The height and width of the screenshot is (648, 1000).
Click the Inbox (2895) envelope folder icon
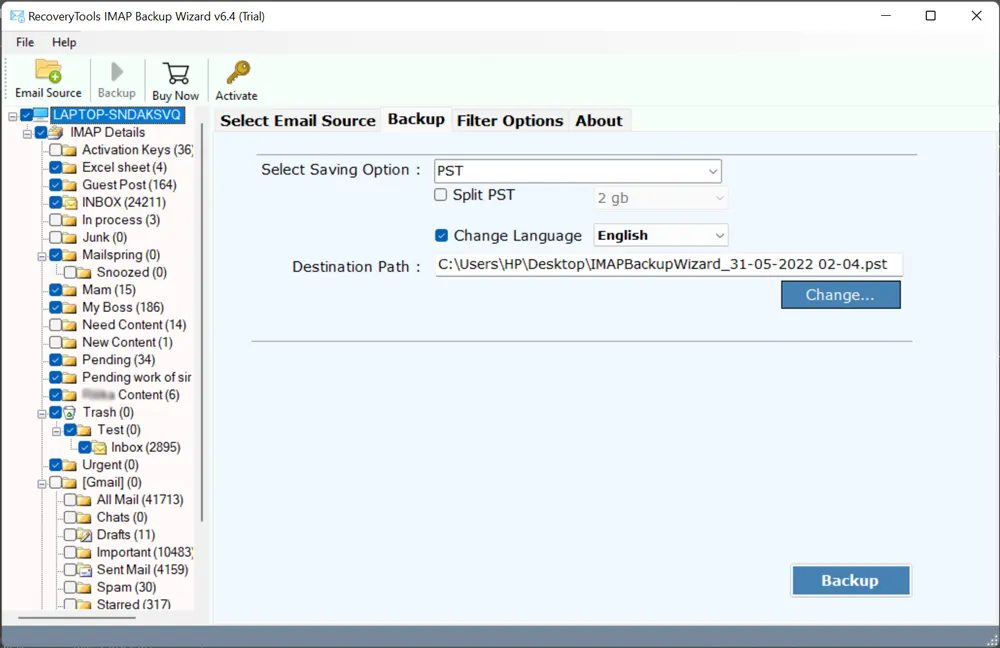[x=99, y=448]
